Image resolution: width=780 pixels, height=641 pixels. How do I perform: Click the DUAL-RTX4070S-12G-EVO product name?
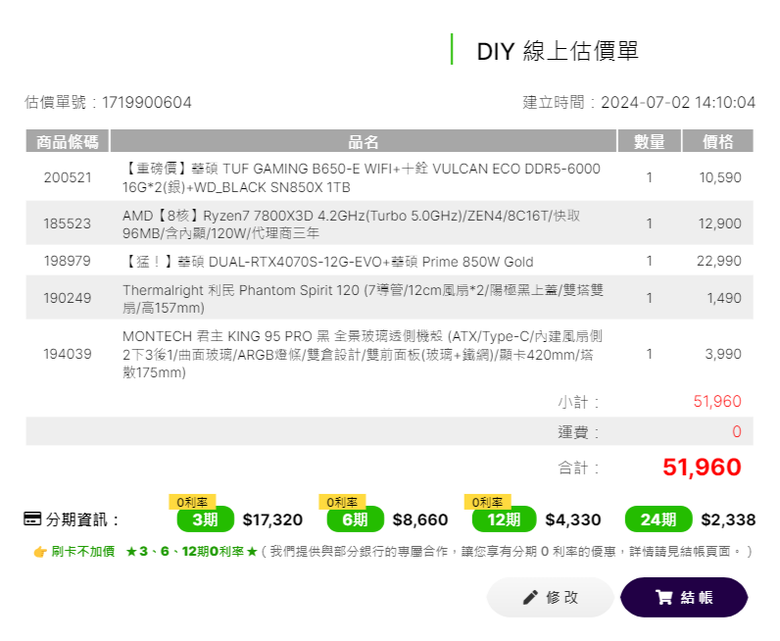(328, 262)
